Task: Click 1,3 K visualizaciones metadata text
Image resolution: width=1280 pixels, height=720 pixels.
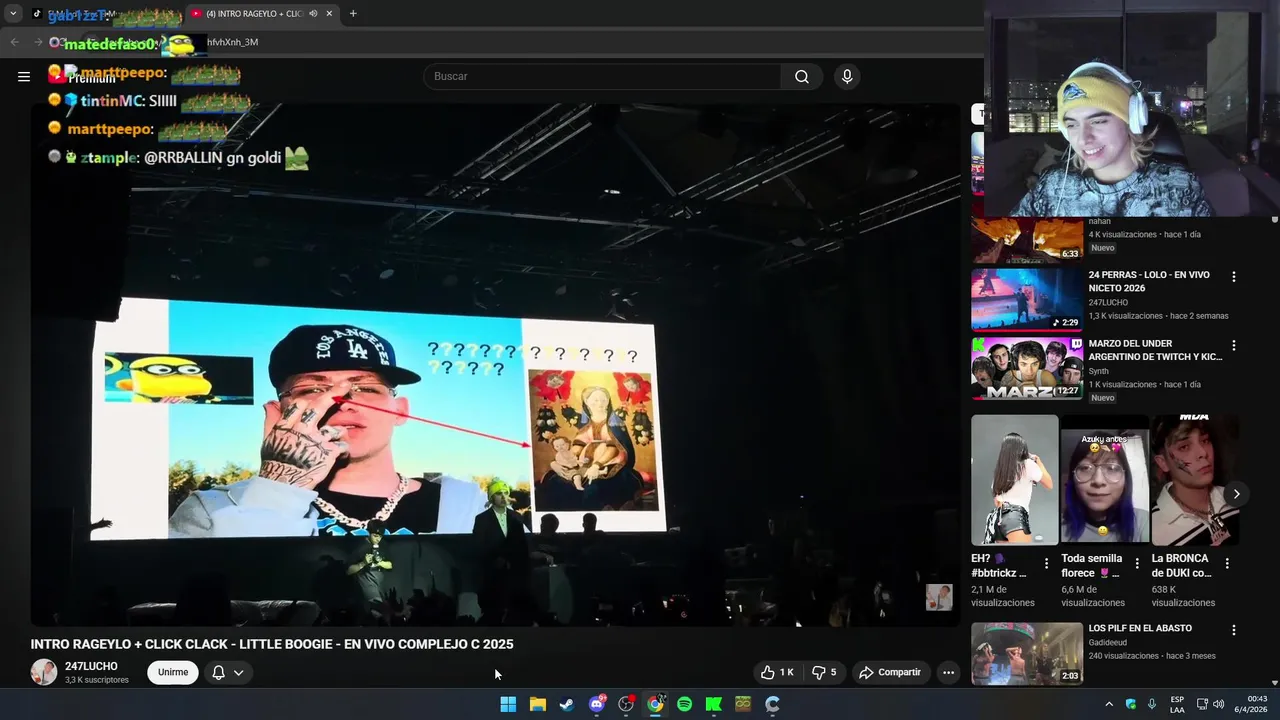Action: tap(1125, 316)
